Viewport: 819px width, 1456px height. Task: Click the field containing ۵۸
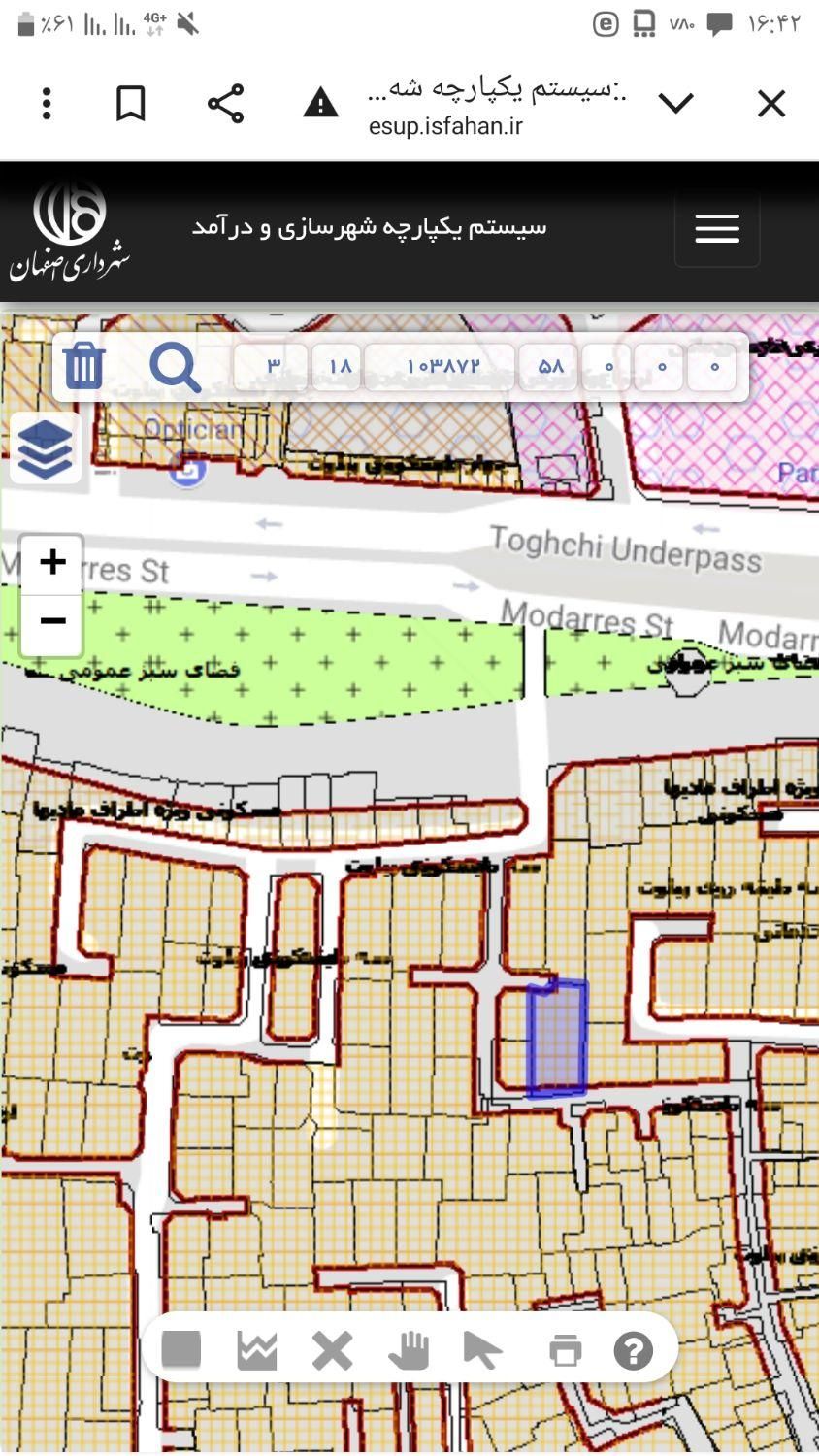pyautogui.click(x=550, y=367)
